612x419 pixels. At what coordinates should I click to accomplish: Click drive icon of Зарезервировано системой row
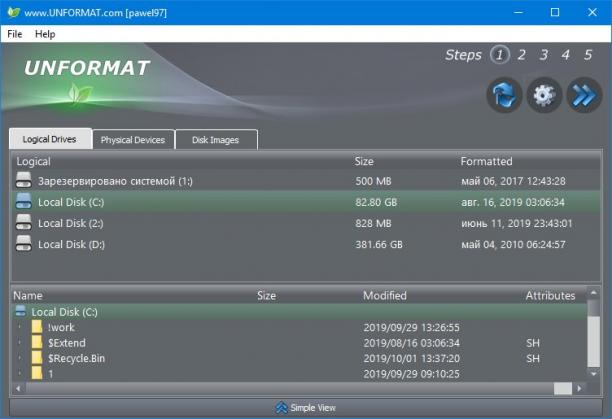tap(23, 181)
